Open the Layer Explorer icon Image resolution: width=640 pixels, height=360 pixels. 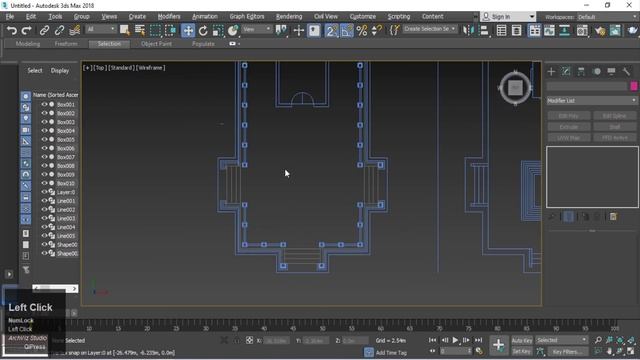click(x=516, y=30)
